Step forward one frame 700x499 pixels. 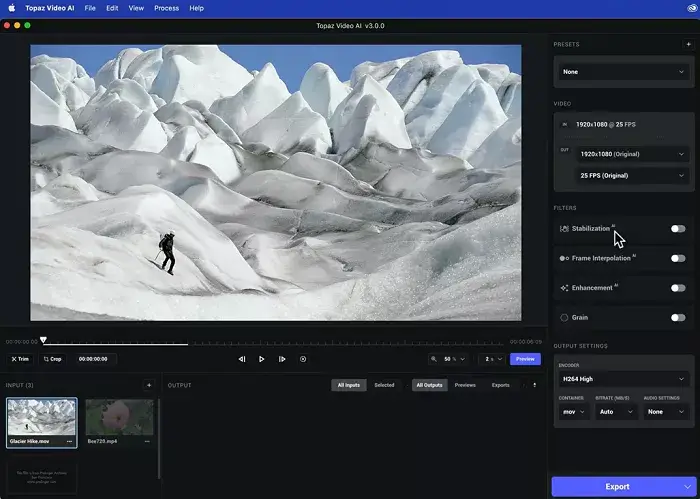pos(282,359)
